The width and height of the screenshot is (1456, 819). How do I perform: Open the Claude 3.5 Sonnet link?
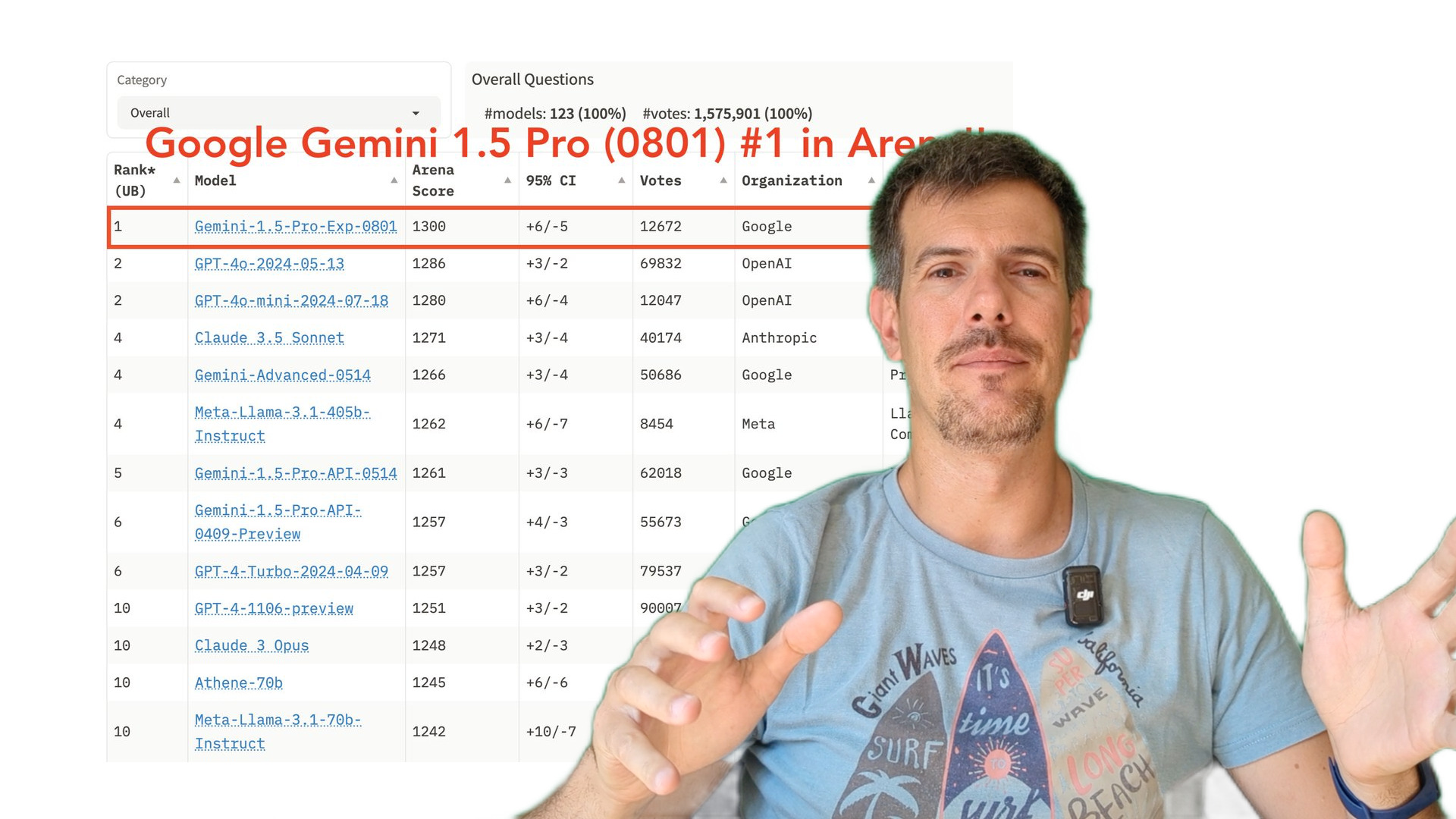pyautogui.click(x=270, y=337)
